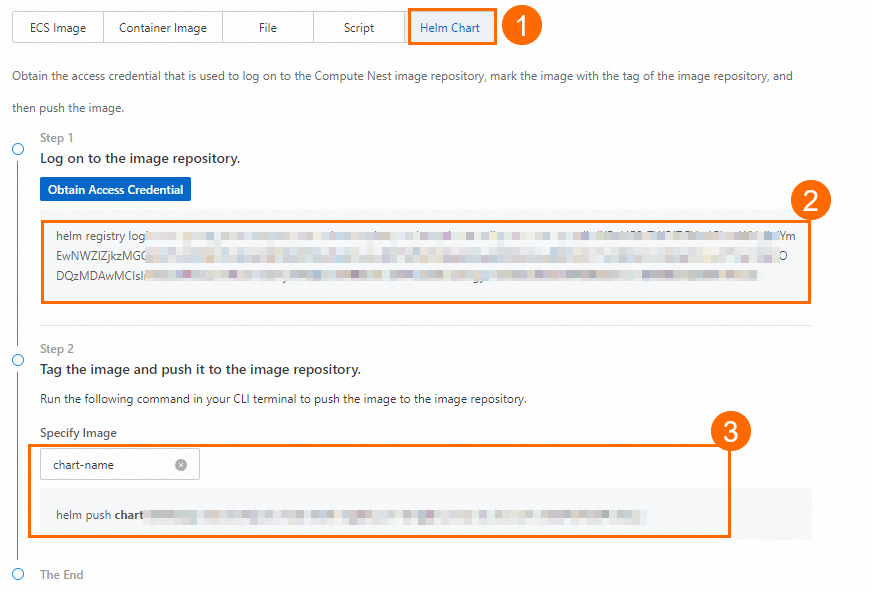
Task: Click the orange number 2 callout badge
Action: [x=811, y=202]
